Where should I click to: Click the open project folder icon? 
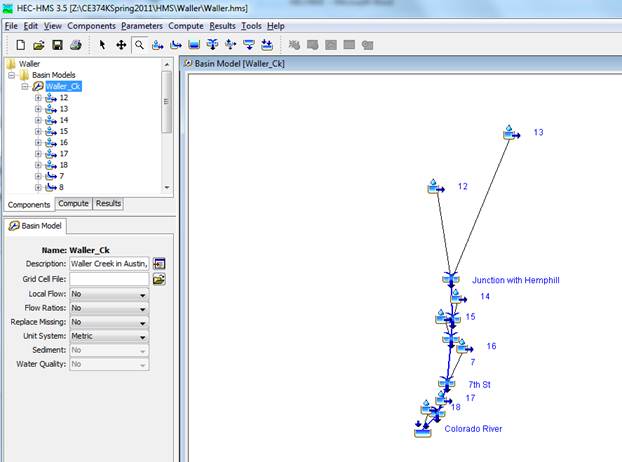pos(39,45)
